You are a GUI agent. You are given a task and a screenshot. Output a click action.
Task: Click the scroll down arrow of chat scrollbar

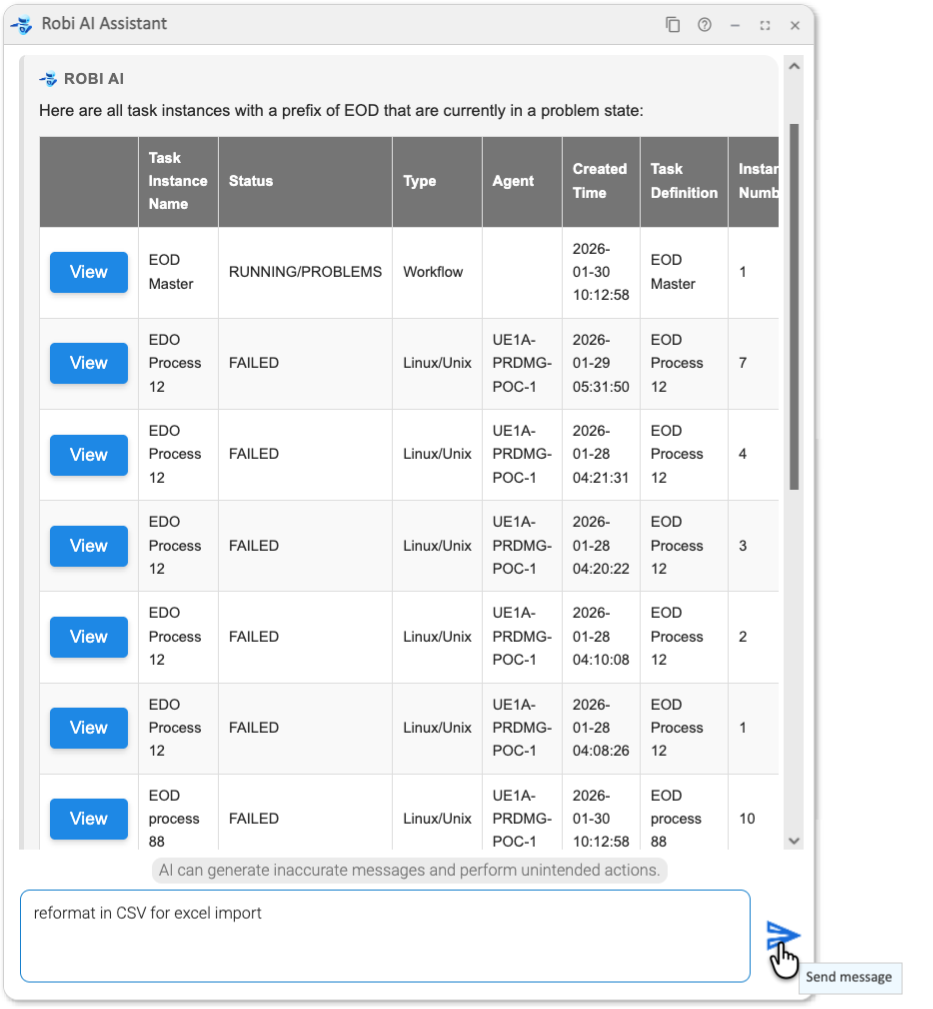(794, 841)
